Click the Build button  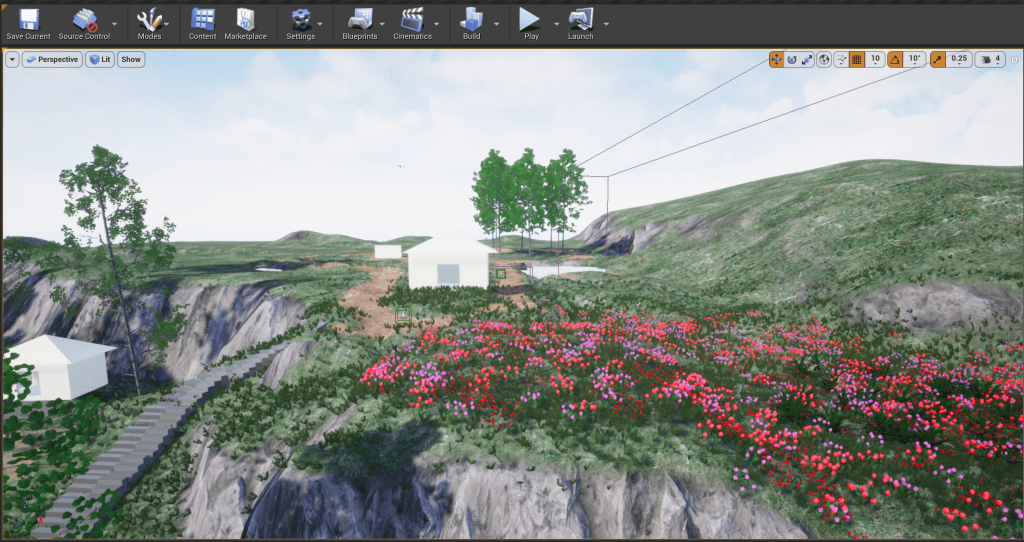471,22
